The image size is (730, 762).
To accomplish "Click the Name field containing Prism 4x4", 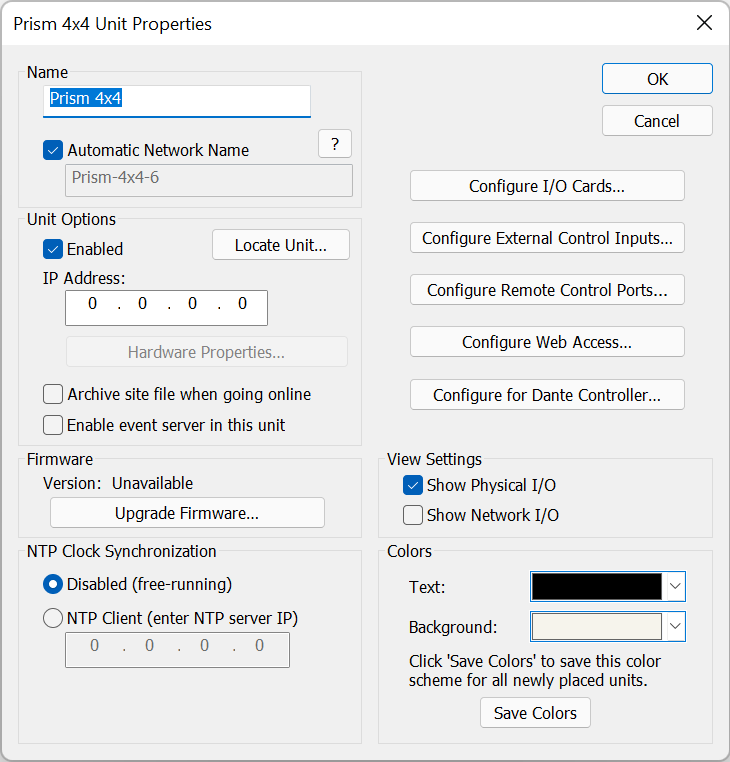I will pos(177,101).
